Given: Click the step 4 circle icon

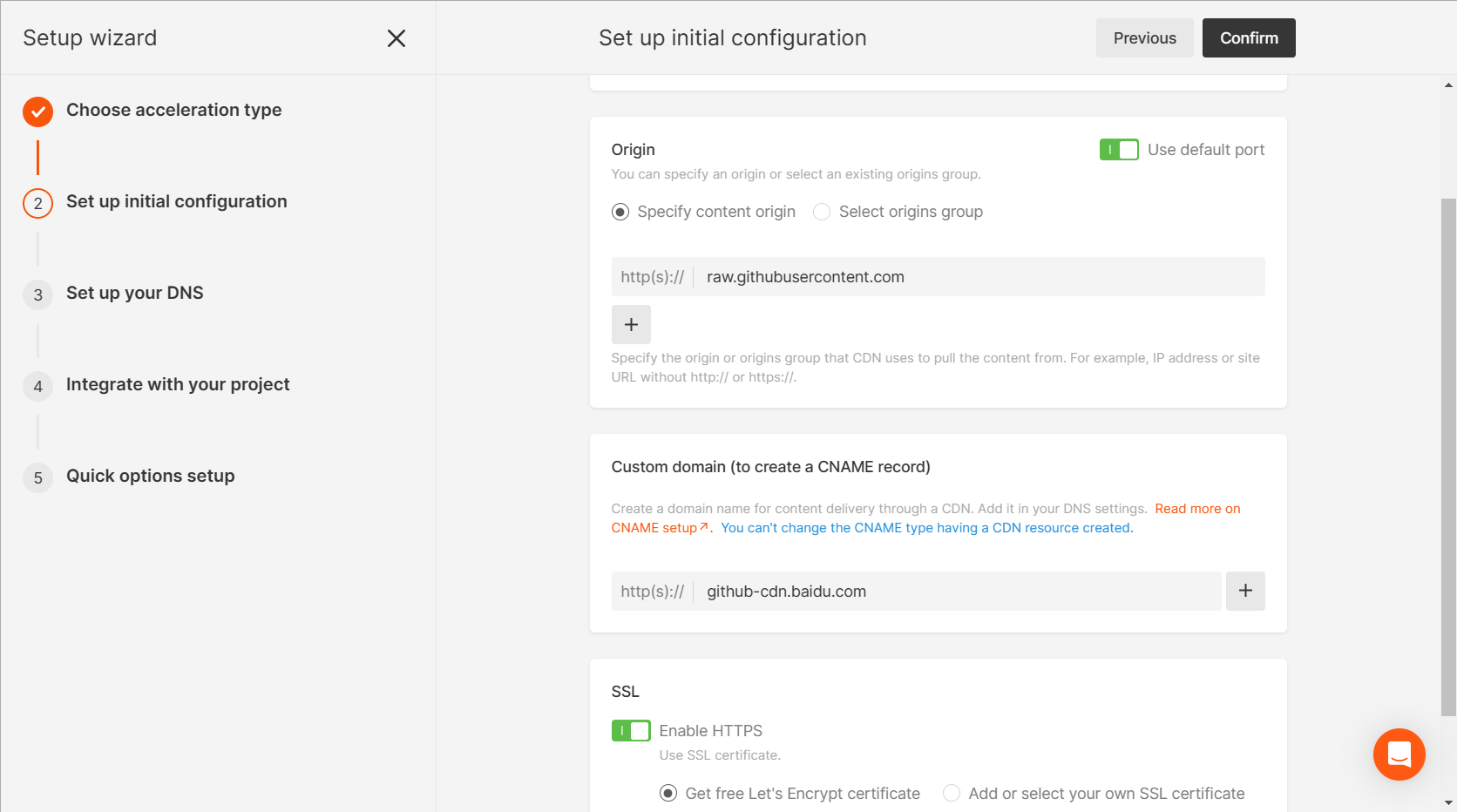Looking at the screenshot, I should point(37,386).
